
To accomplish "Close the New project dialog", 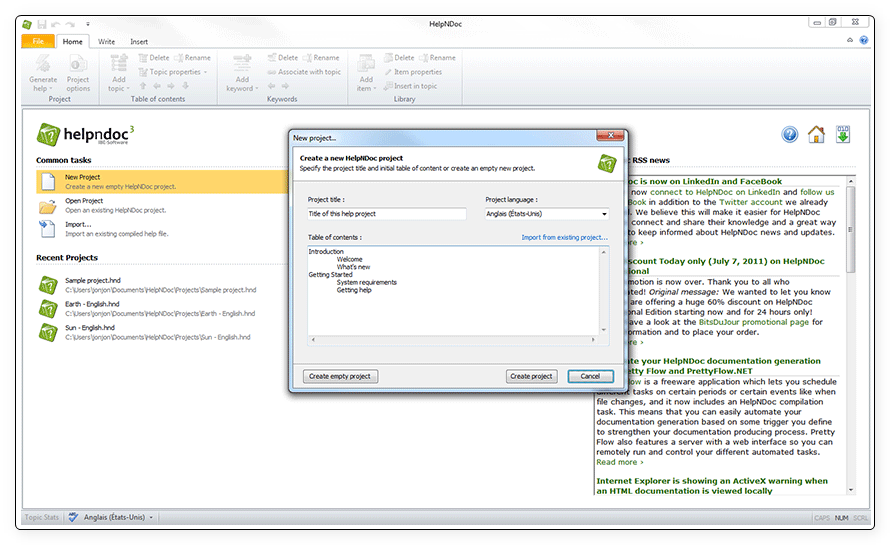I will pos(610,135).
